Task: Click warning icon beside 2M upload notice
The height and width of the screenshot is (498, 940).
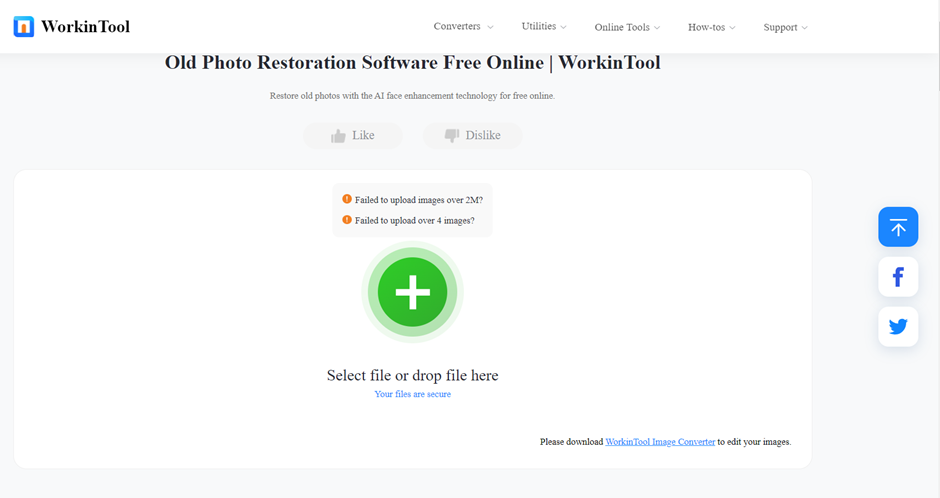Action: [x=347, y=199]
